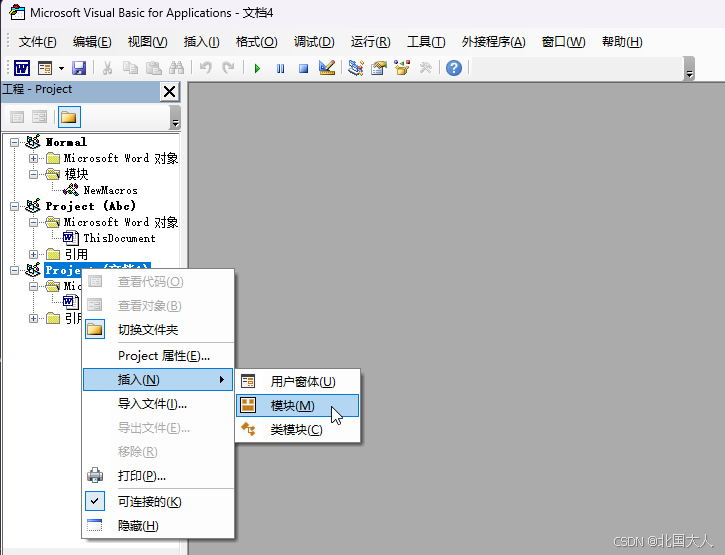725x555 pixels.
Task: Collapse the Project (Abc) node
Action: click(x=15, y=206)
